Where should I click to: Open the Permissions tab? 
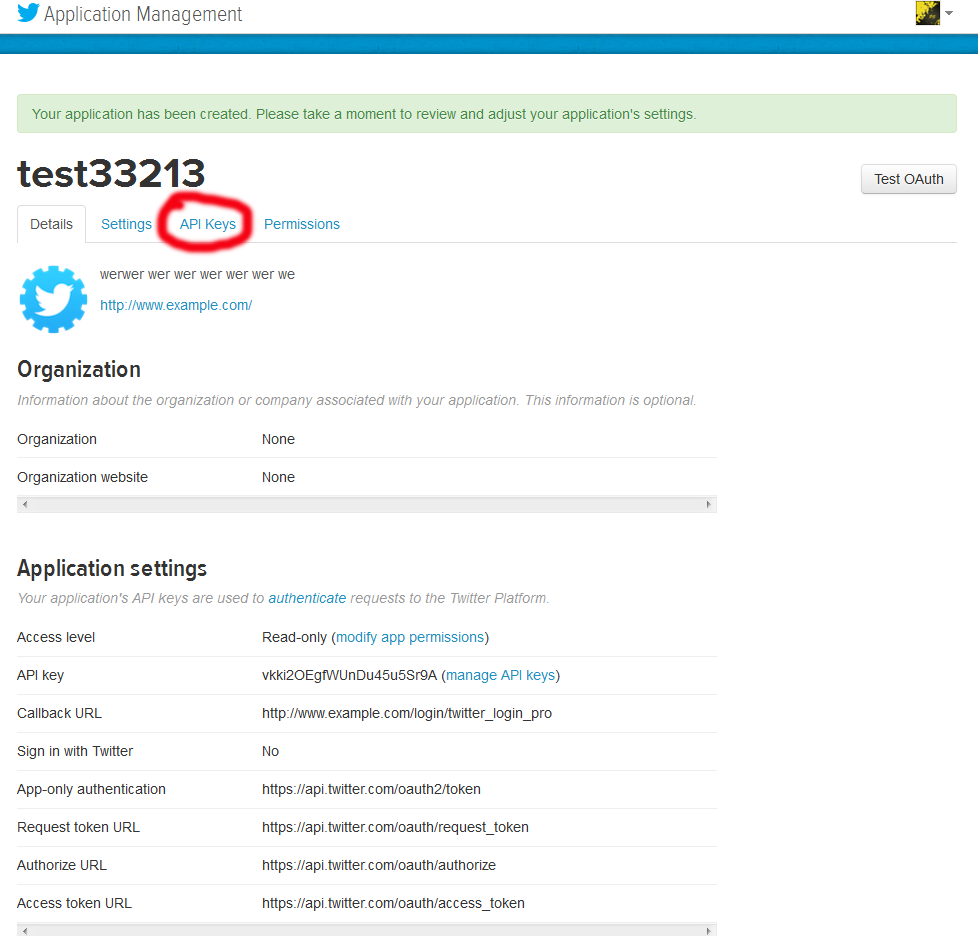point(302,224)
